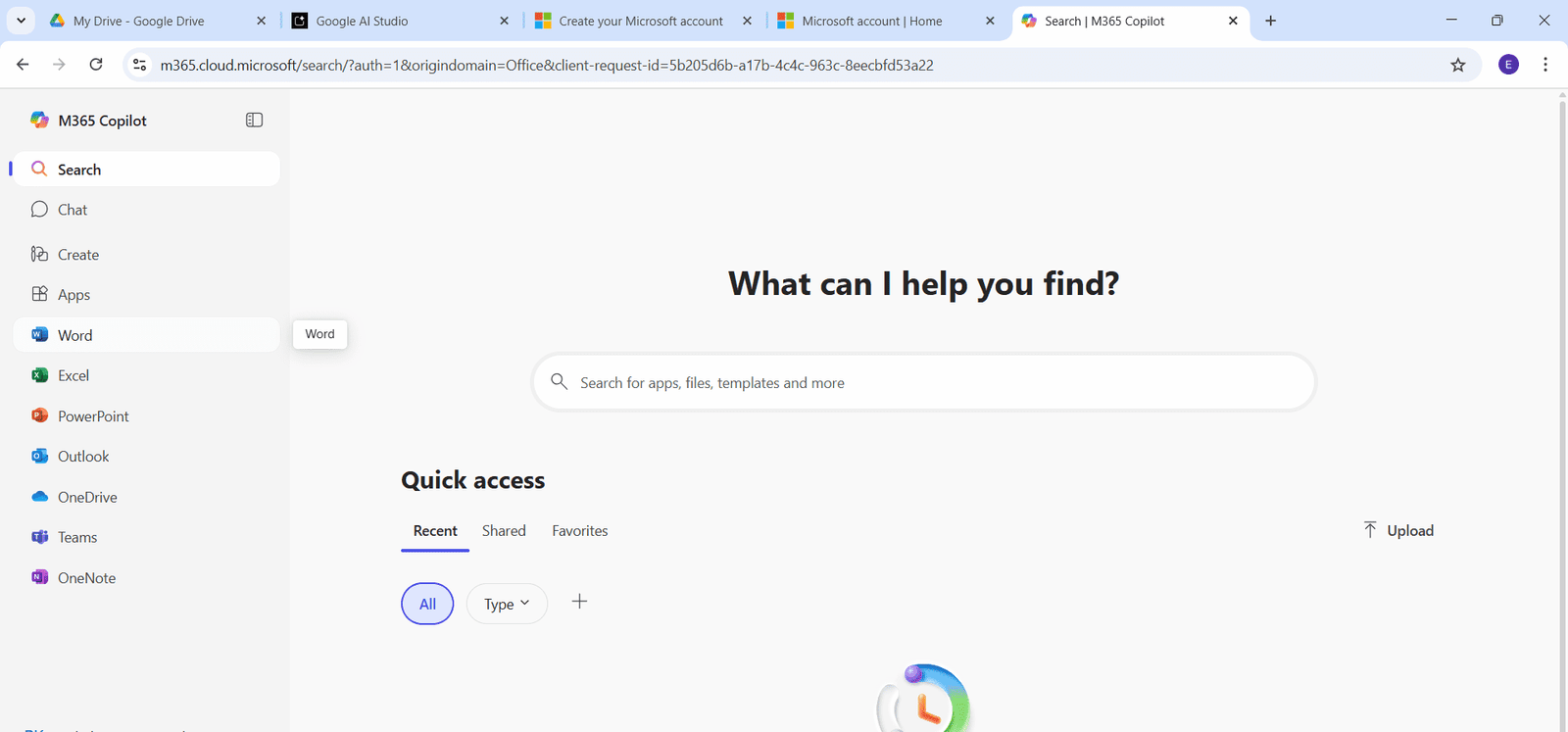
Task: Click the Upload button
Action: pos(1398,531)
